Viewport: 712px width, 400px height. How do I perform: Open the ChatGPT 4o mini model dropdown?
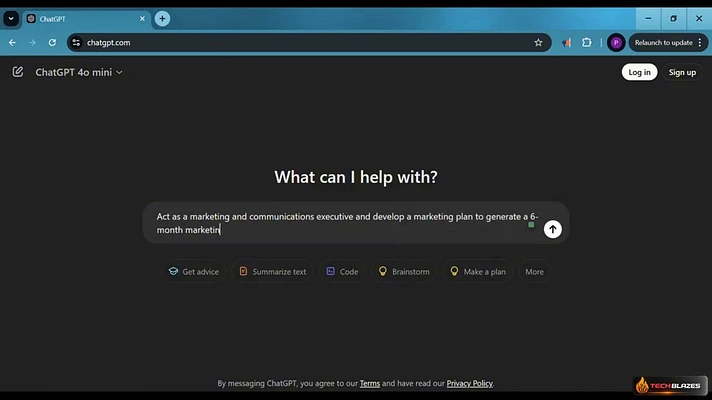click(x=79, y=72)
